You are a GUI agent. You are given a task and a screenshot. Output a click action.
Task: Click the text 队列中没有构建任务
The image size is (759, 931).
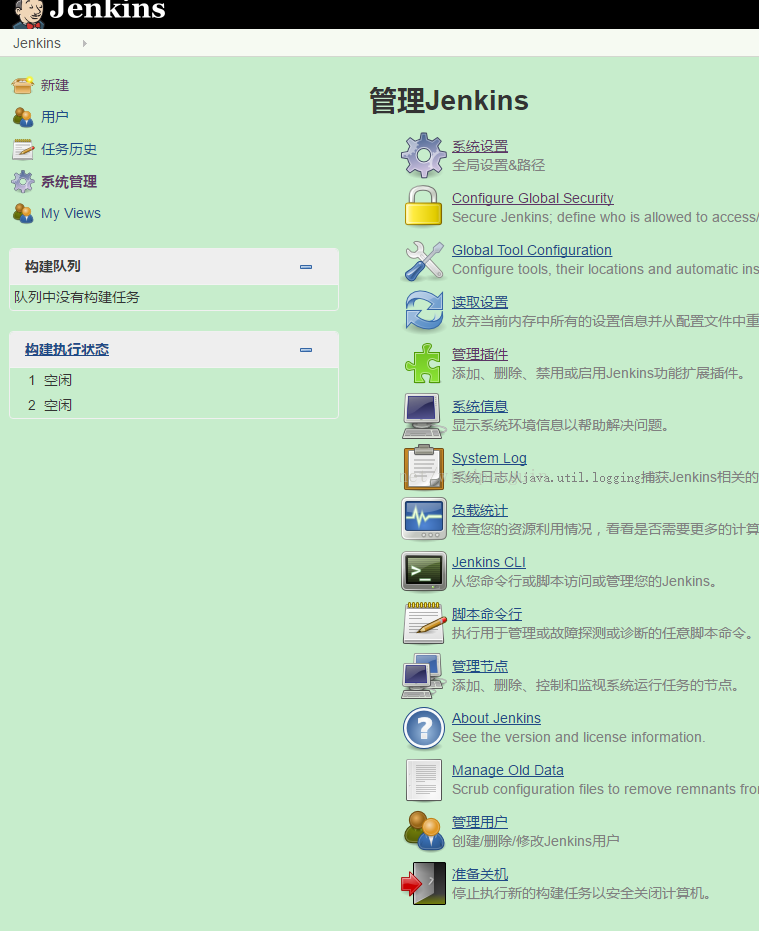(x=77, y=297)
